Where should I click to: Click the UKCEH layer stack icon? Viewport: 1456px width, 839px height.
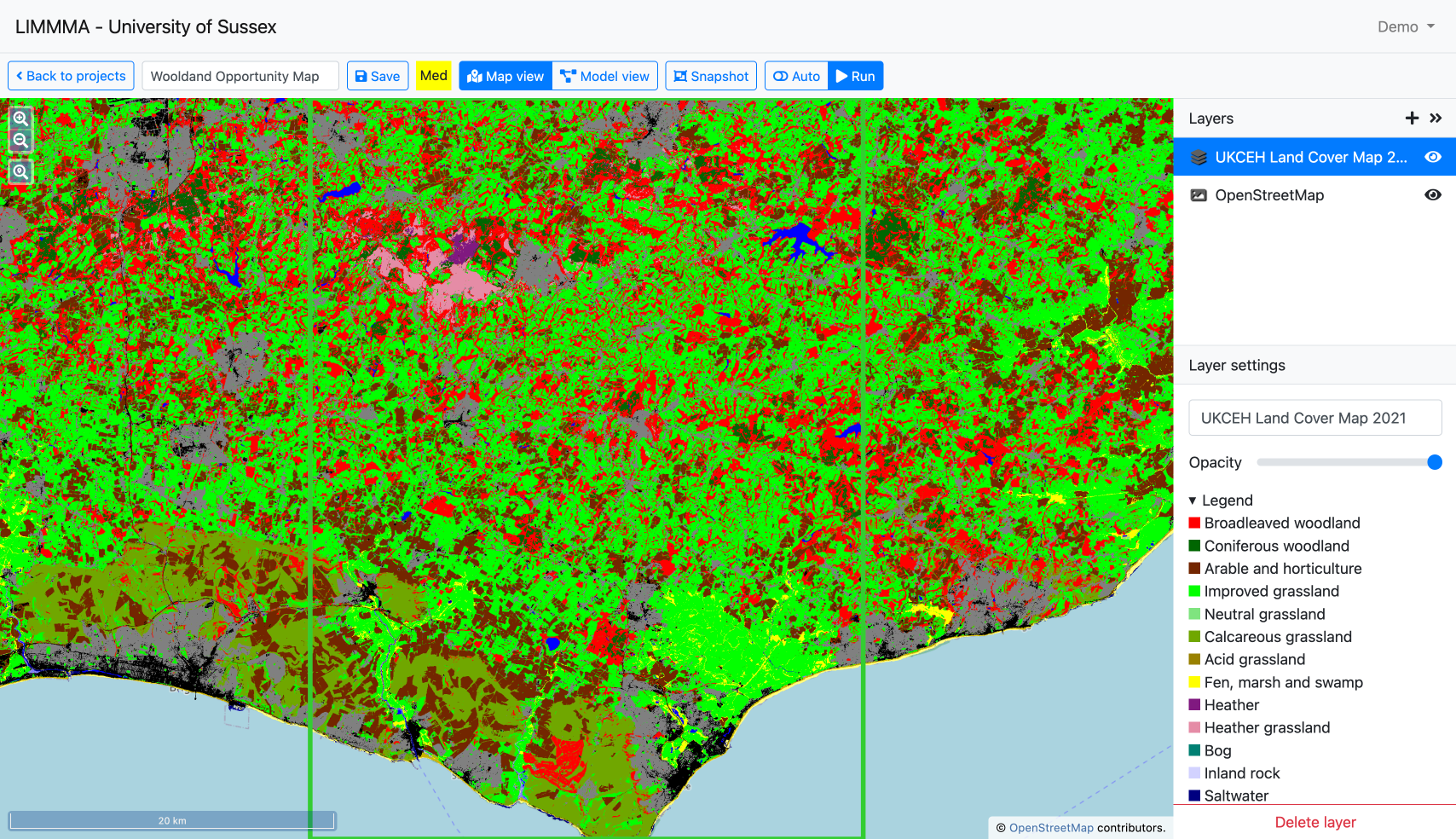pyautogui.click(x=1199, y=158)
